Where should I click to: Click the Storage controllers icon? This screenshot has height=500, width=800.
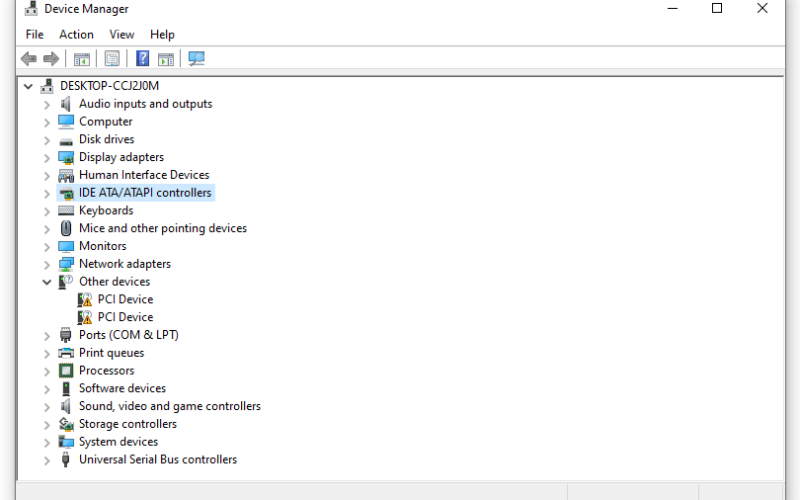66,424
